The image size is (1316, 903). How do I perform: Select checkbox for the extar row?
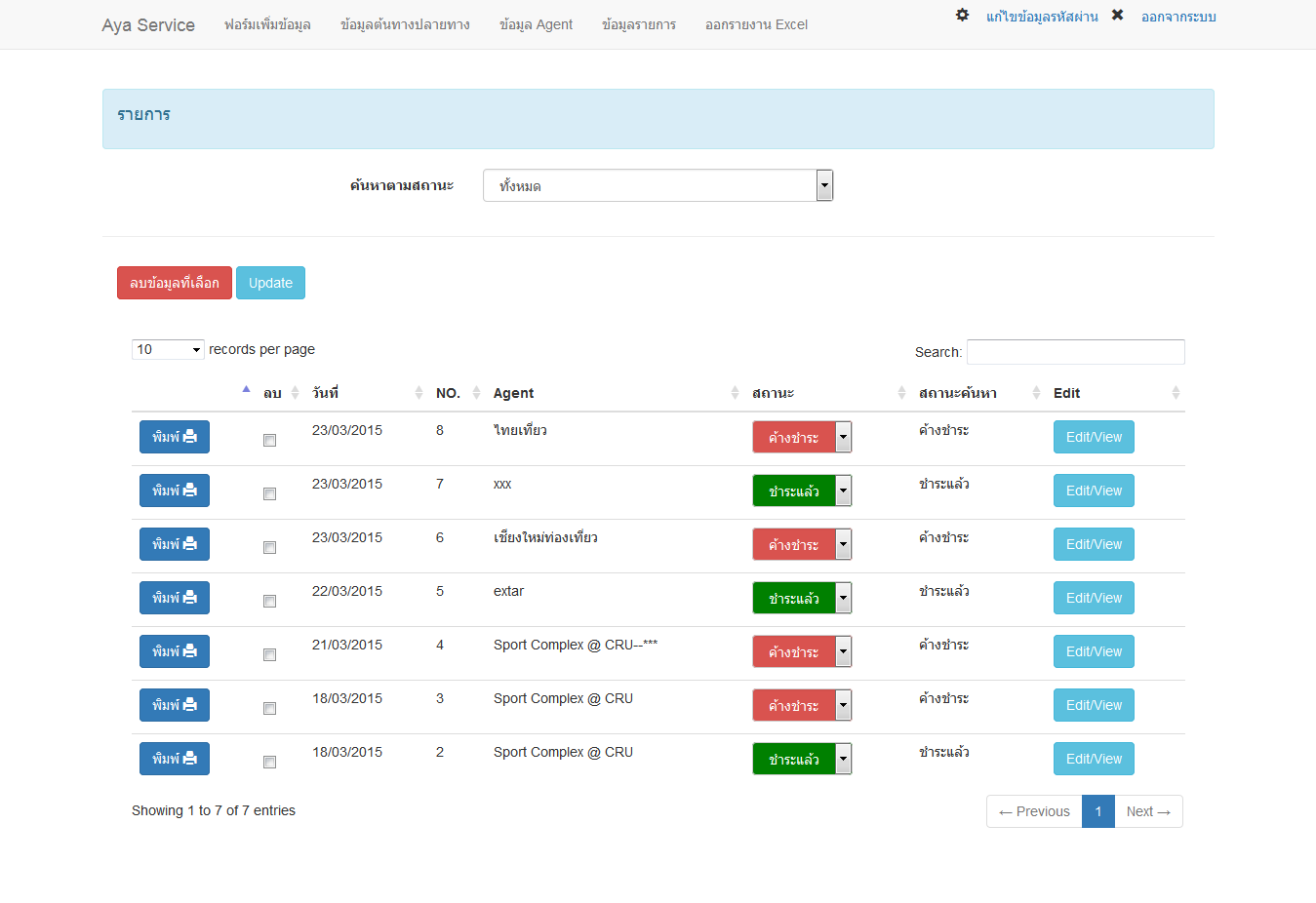tap(269, 602)
